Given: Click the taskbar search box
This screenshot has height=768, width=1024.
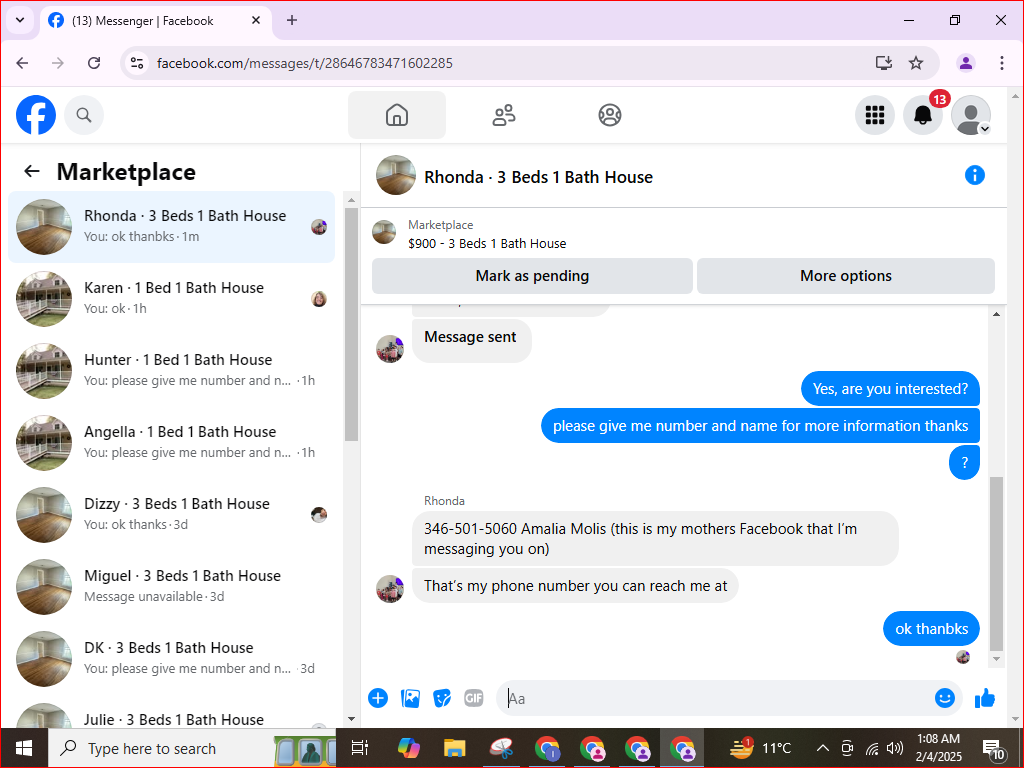Looking at the screenshot, I should 192,748.
